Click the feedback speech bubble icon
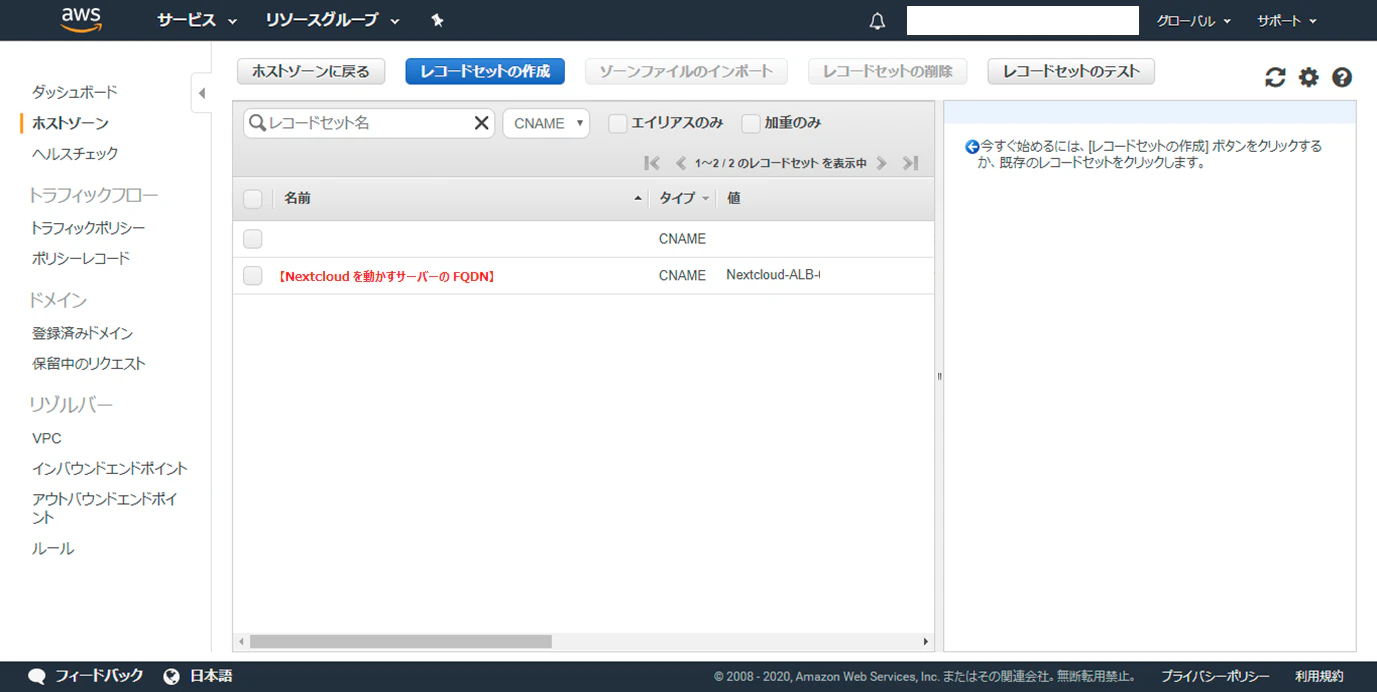 pos(37,676)
